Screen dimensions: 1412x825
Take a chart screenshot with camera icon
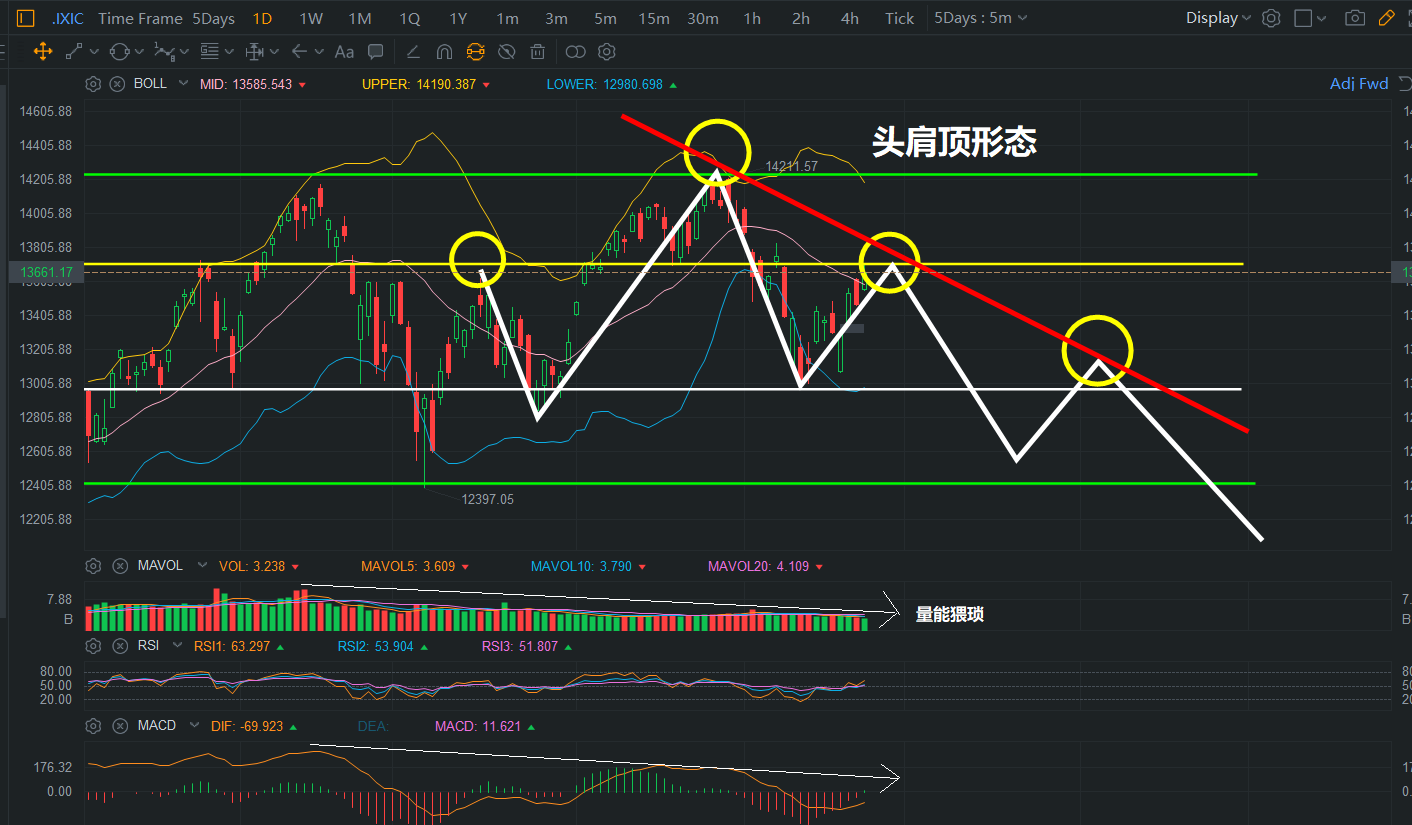[1355, 18]
